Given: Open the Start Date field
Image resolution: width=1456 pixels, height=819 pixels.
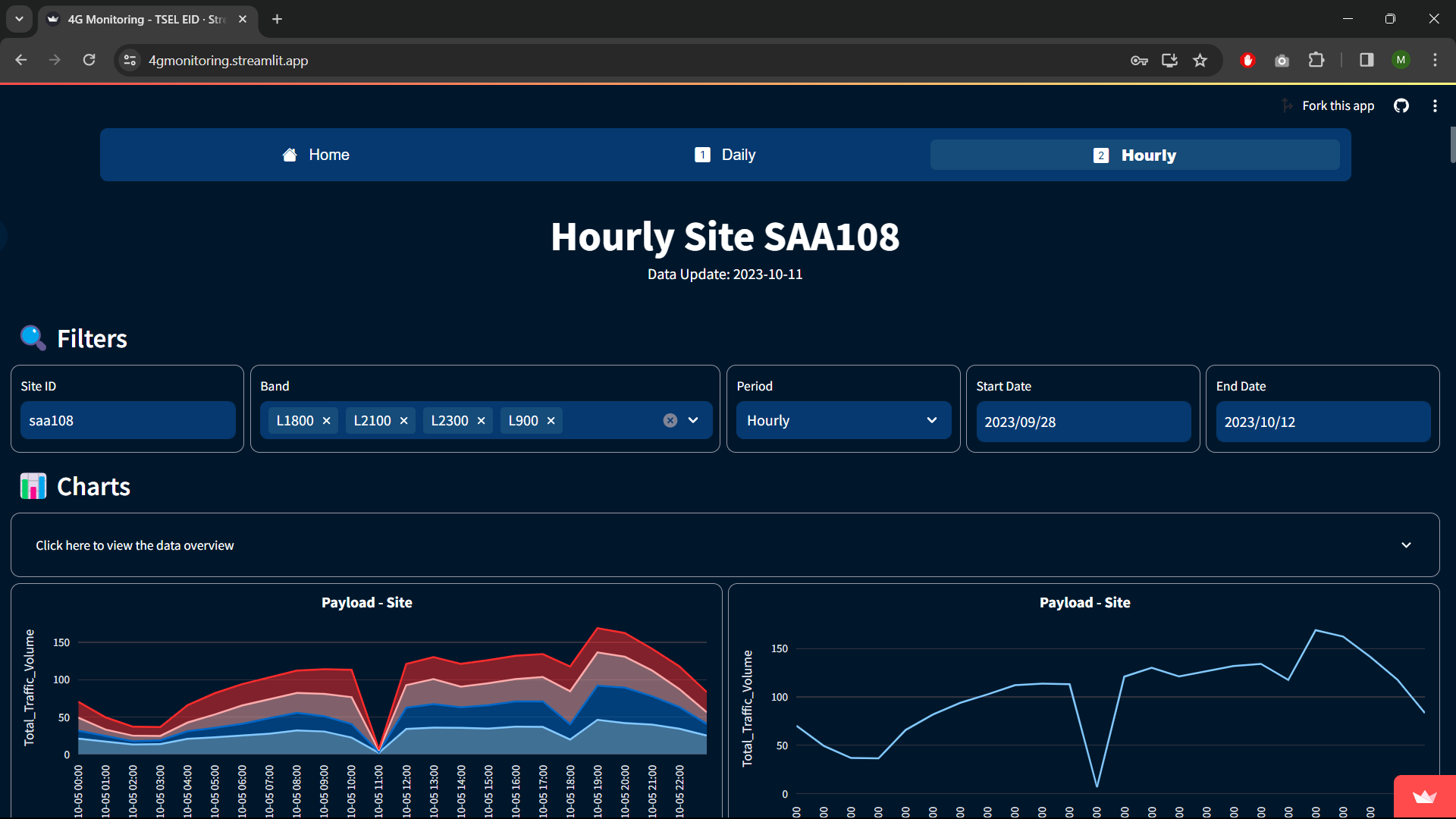Looking at the screenshot, I should tap(1083, 422).
